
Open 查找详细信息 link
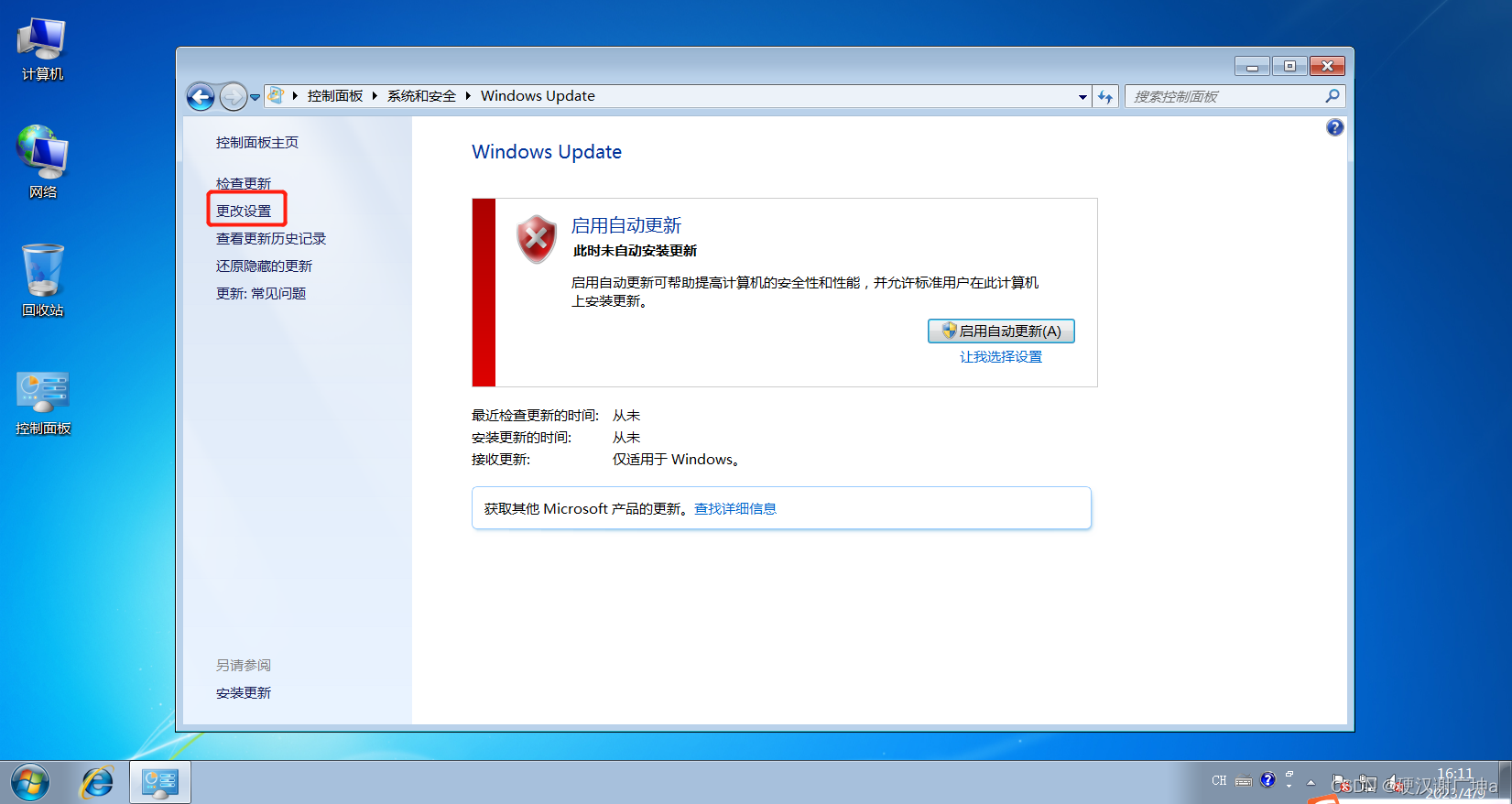[x=735, y=508]
